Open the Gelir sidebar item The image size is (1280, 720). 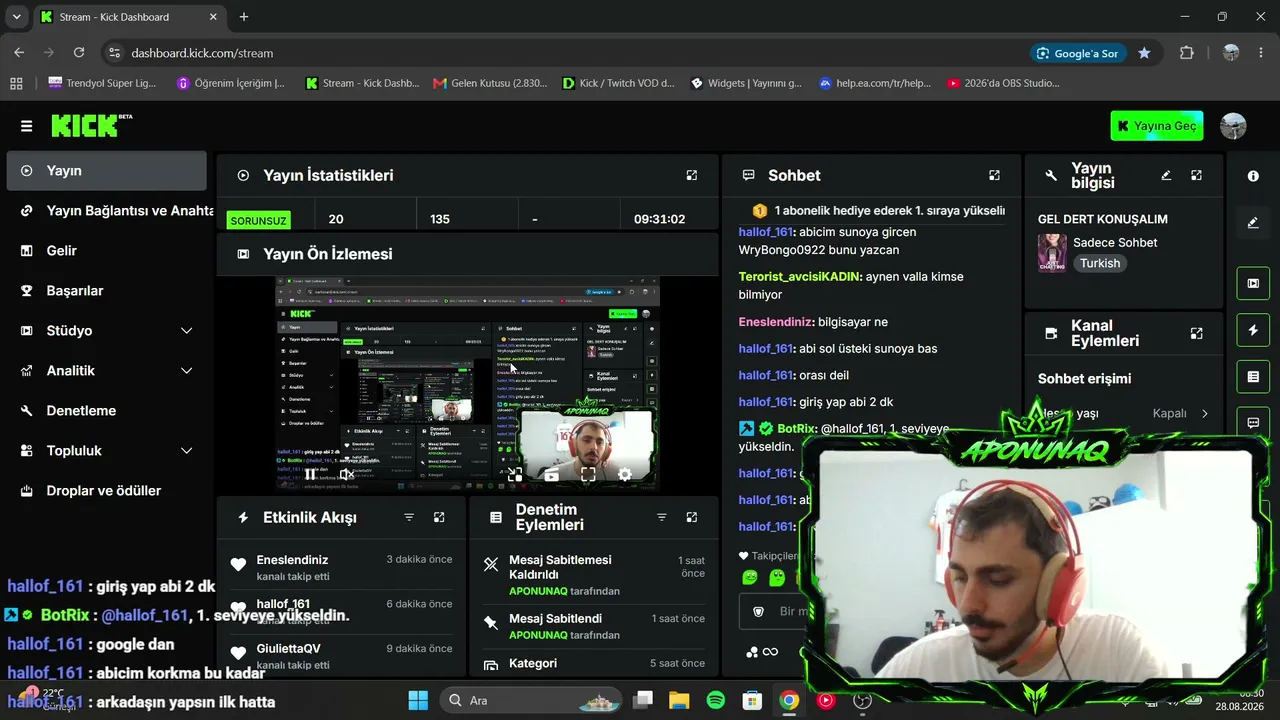tap(106, 251)
